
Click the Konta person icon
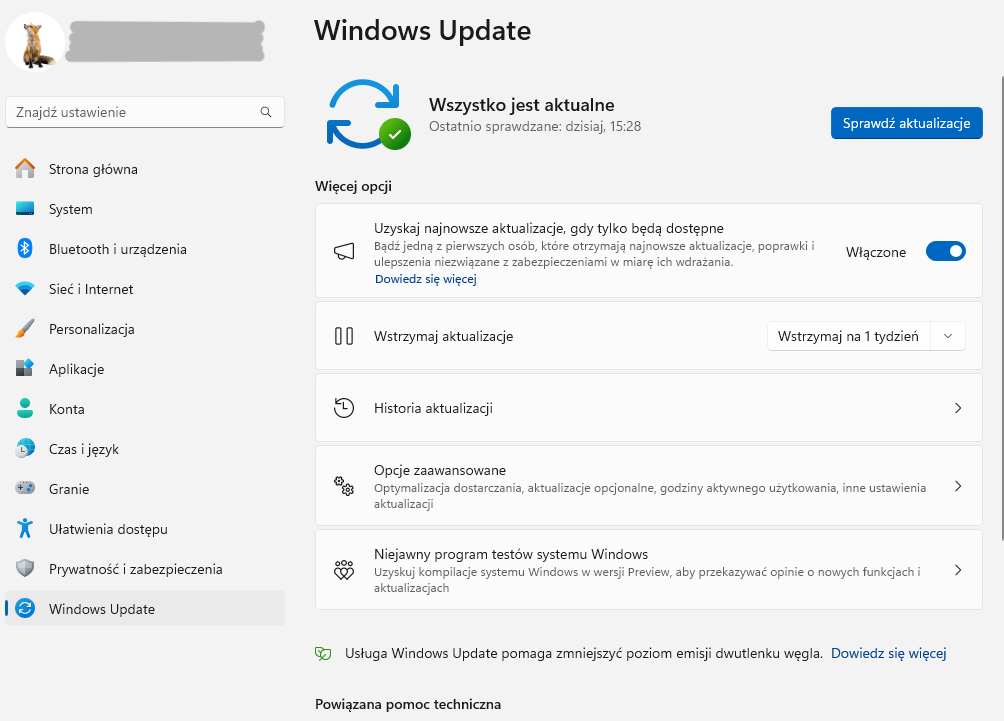(25, 409)
